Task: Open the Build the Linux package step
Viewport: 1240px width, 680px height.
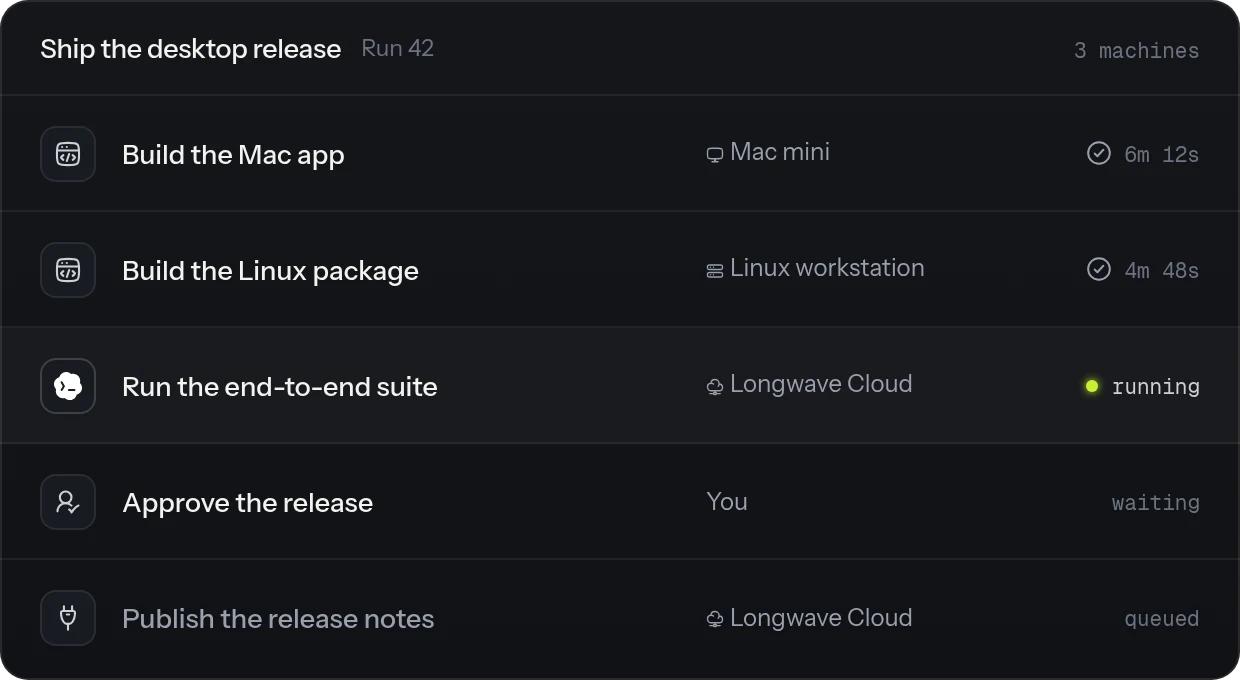Action: (x=620, y=270)
